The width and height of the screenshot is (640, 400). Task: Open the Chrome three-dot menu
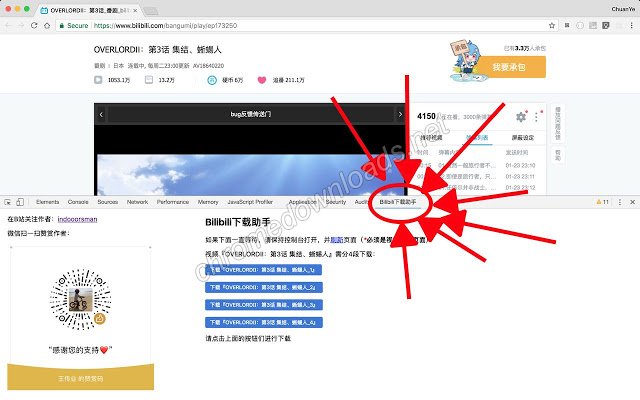point(631,25)
